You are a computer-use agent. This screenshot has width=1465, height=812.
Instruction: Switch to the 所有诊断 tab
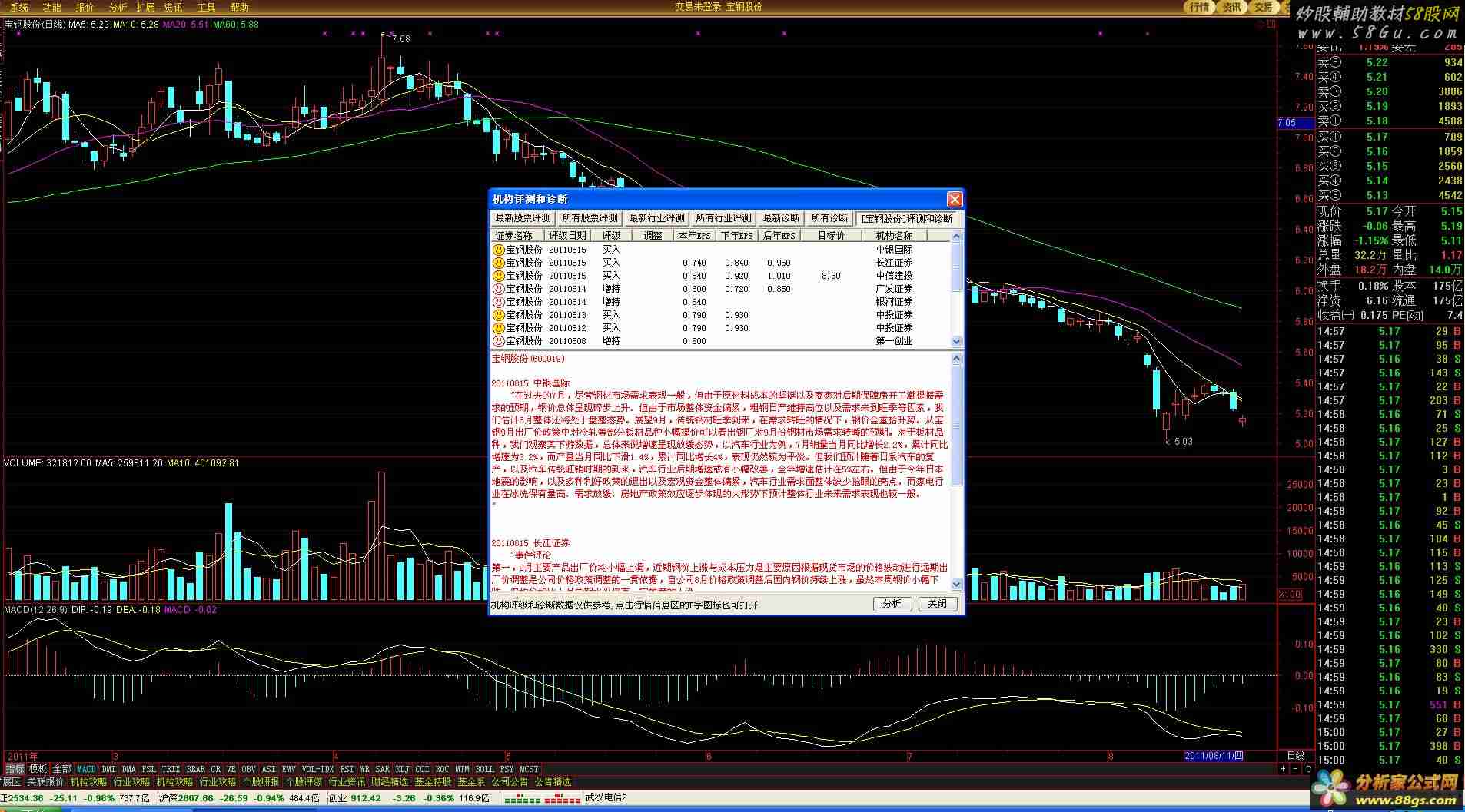click(830, 218)
